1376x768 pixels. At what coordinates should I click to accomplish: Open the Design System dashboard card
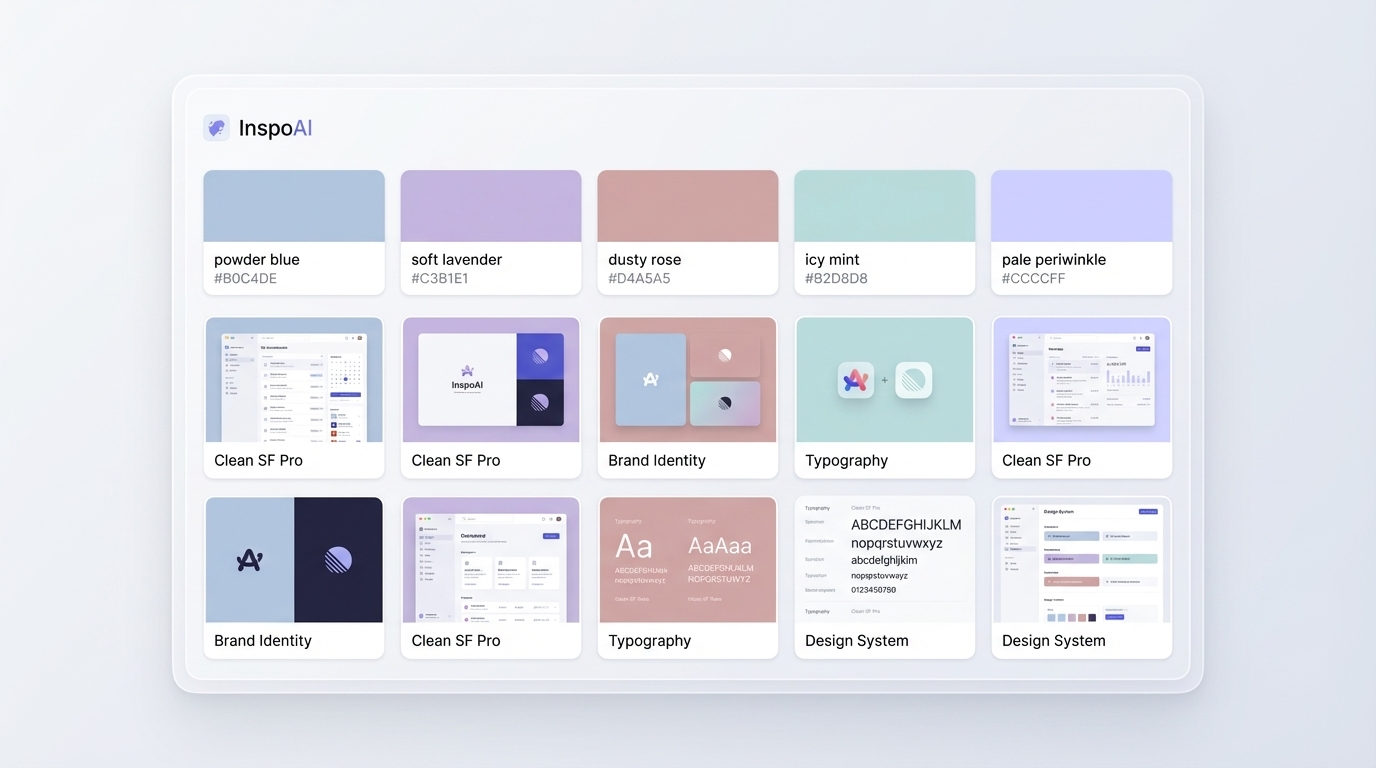(x=1081, y=560)
